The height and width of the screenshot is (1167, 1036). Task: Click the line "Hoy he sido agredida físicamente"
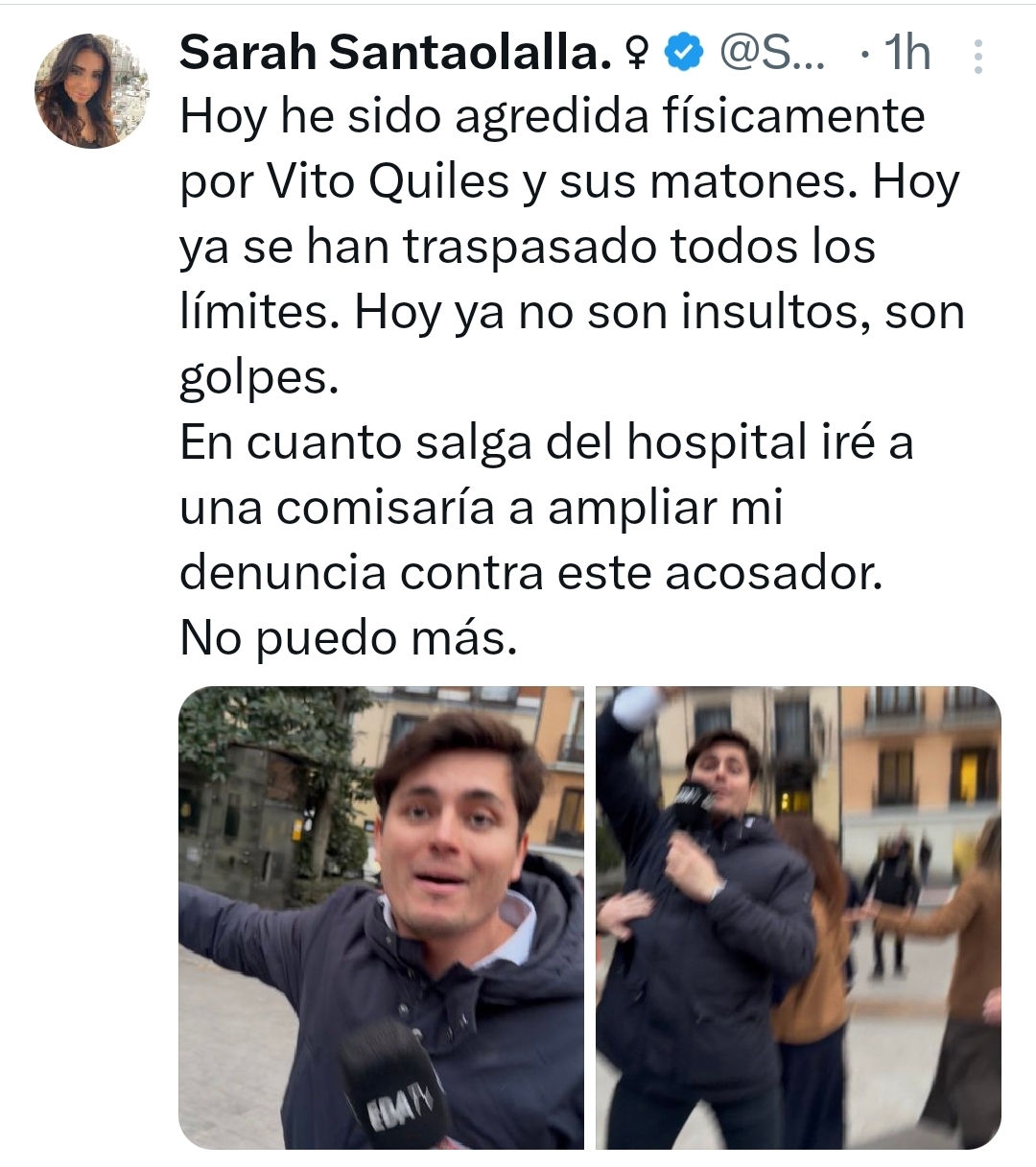(552, 118)
